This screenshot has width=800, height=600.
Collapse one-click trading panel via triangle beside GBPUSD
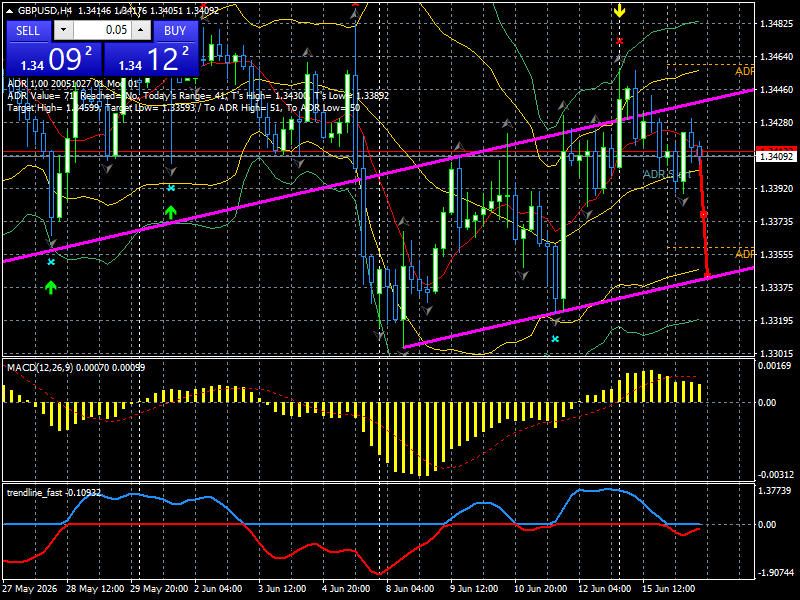(x=9, y=11)
